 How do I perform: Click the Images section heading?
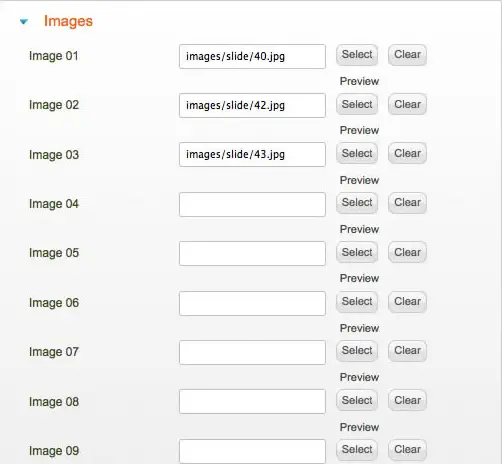click(x=68, y=21)
